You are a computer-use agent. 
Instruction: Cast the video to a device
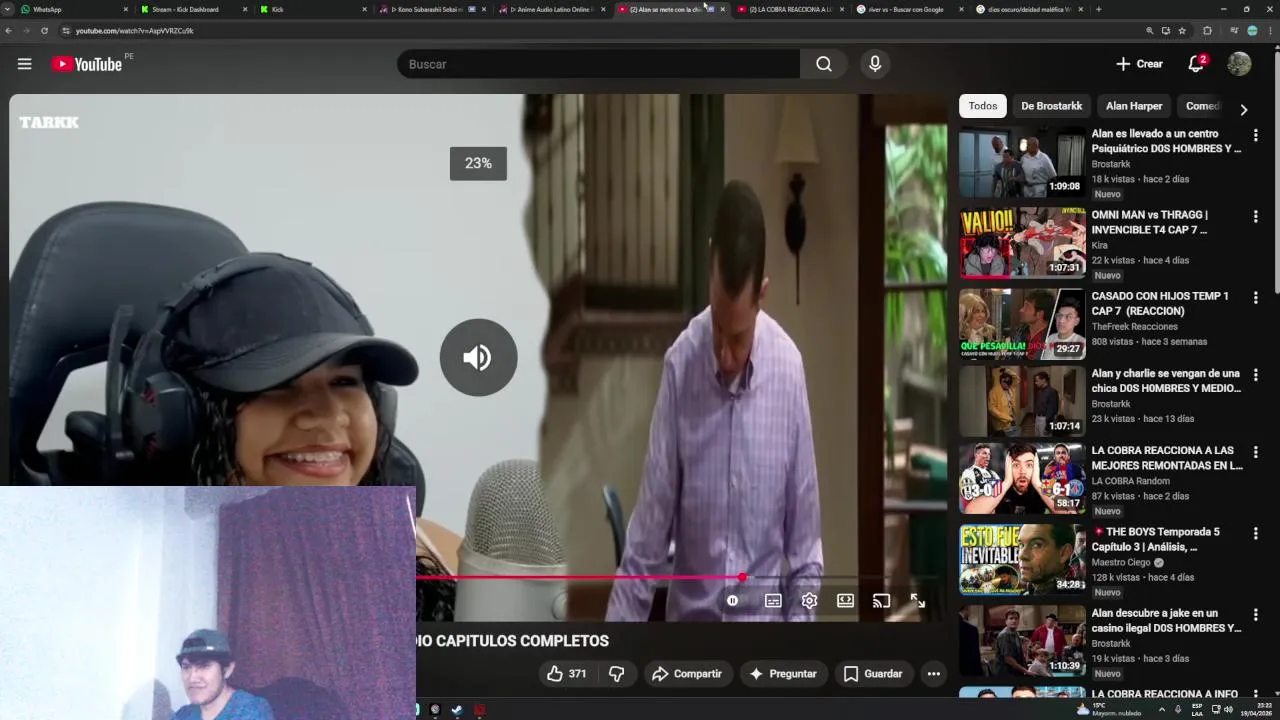(x=881, y=601)
